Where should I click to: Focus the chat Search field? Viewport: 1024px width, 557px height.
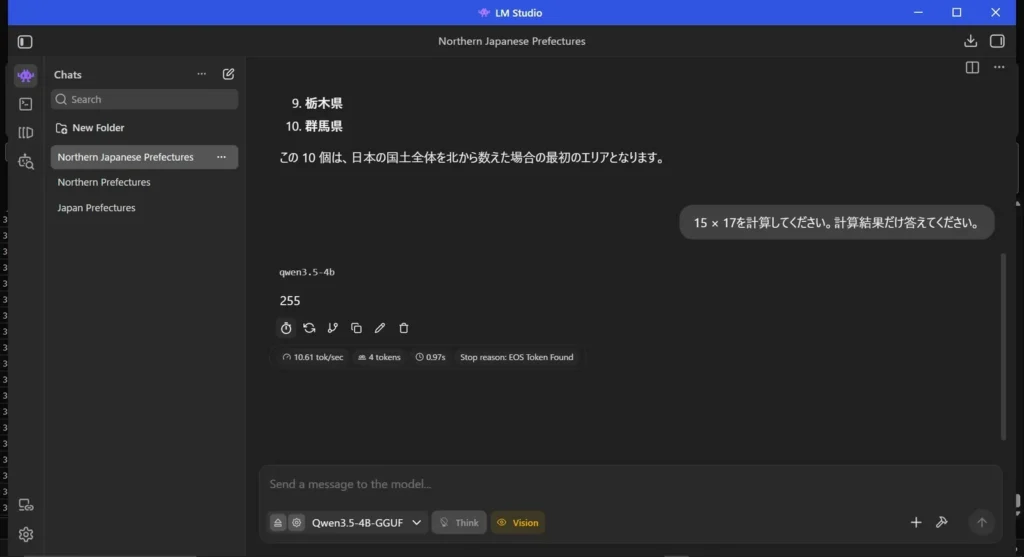click(144, 99)
